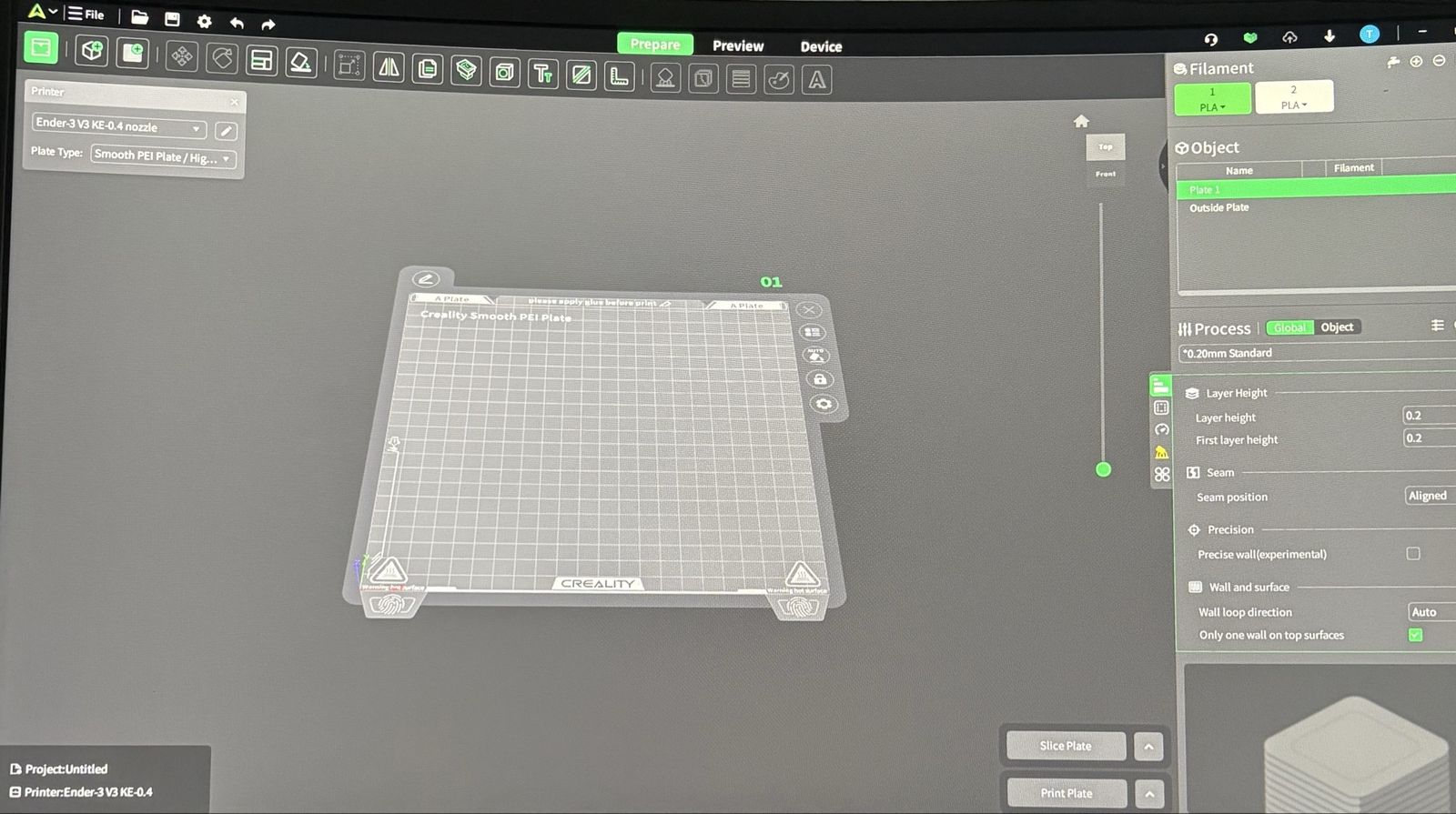Open preferences with the top gear icon
The image size is (1456, 814).
pyautogui.click(x=204, y=21)
